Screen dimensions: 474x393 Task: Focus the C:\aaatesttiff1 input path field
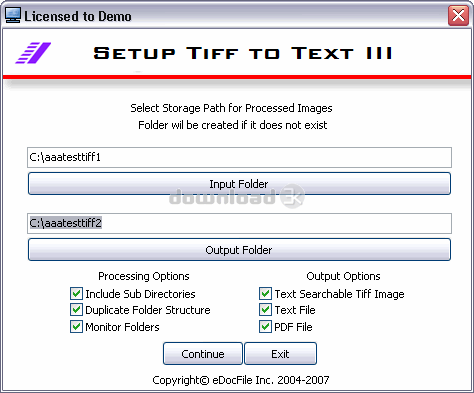click(239, 157)
